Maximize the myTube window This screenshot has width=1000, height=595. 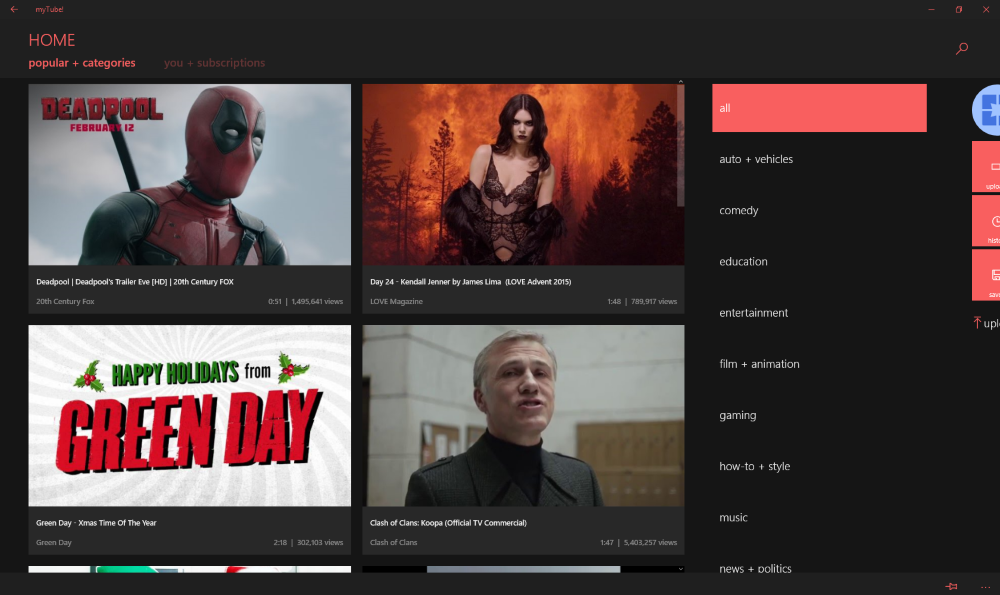coord(959,10)
